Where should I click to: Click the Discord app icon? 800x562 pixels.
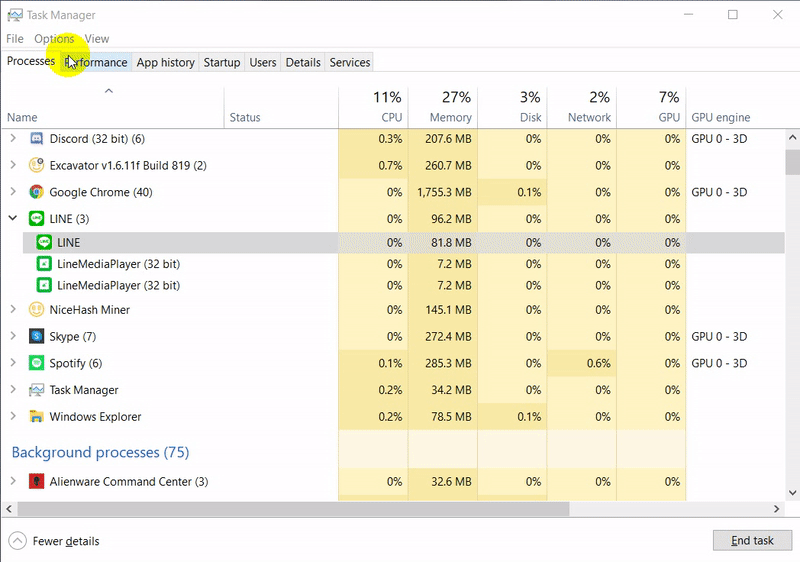(37, 139)
